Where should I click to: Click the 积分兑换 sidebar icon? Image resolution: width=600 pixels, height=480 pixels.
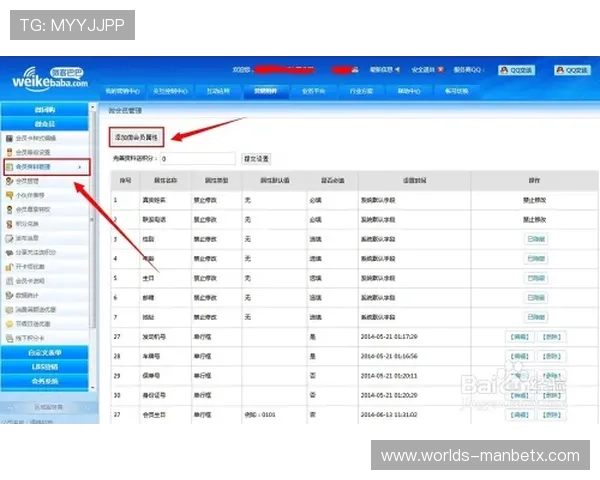point(9,224)
